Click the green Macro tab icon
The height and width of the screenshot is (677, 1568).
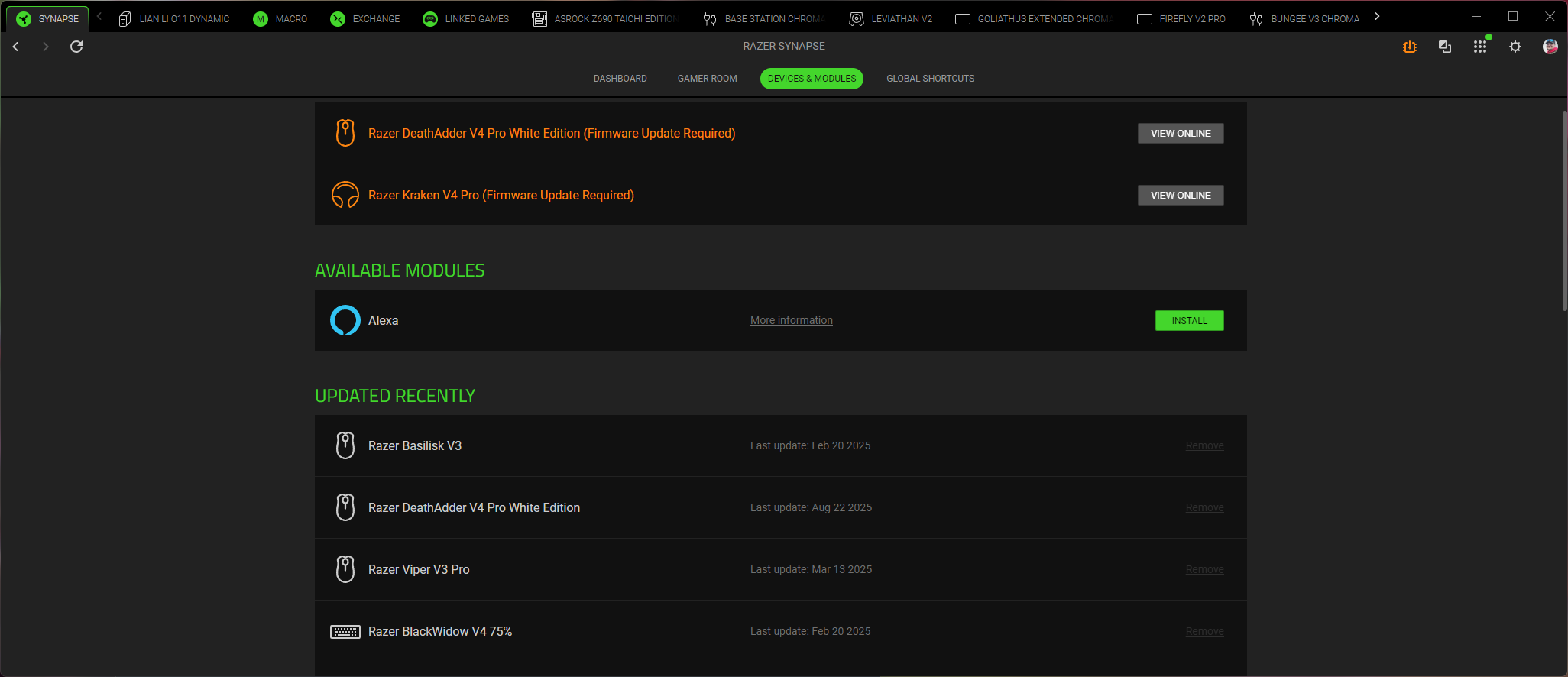(x=261, y=19)
